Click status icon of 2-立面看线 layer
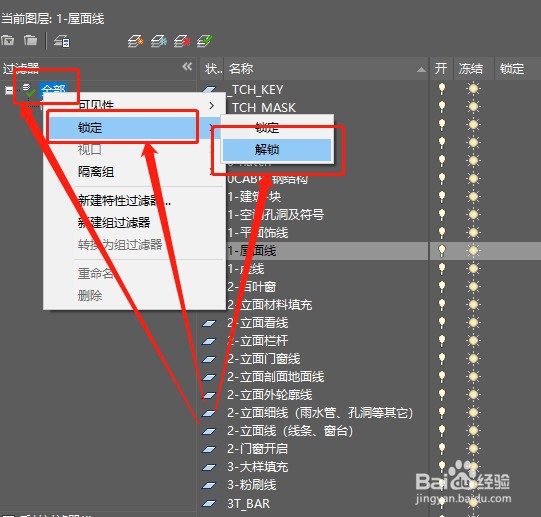 pos(209,323)
